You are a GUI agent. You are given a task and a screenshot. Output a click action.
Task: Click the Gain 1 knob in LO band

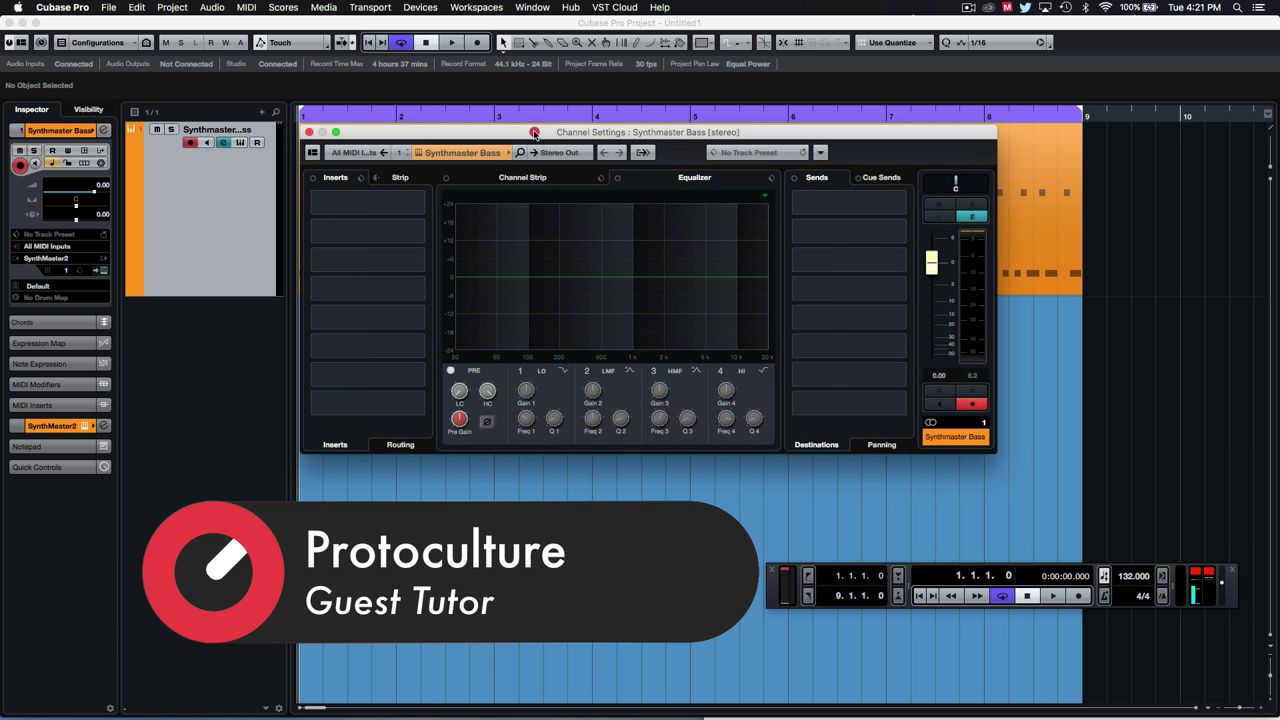click(526, 390)
